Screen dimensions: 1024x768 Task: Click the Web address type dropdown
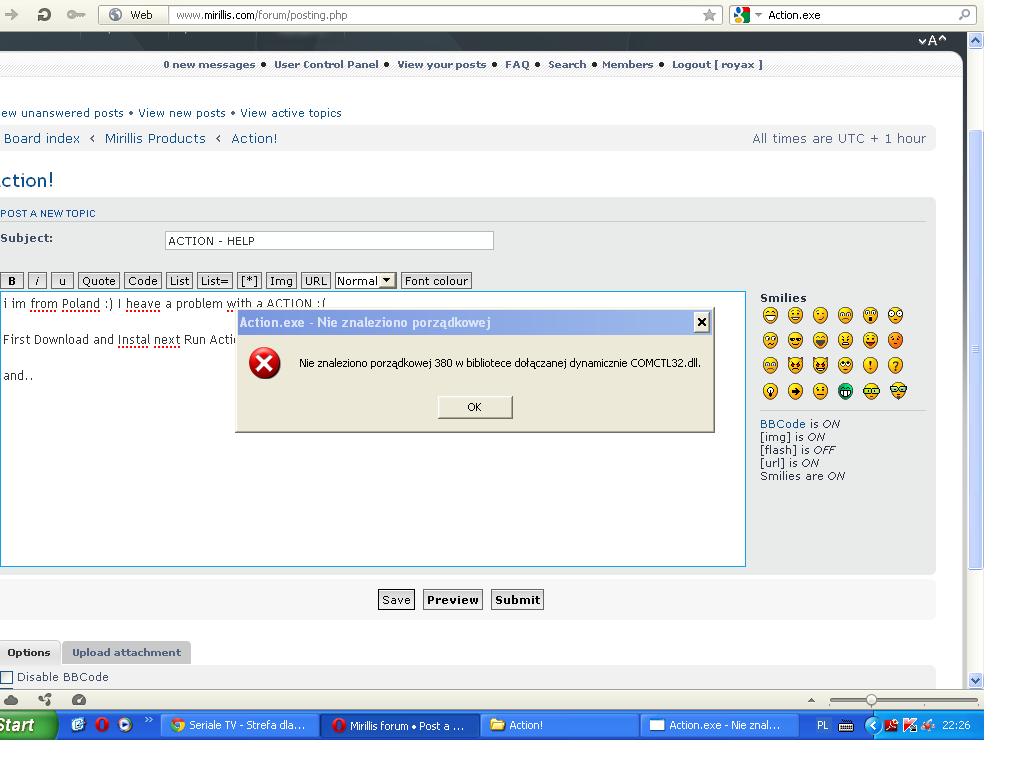[133, 15]
